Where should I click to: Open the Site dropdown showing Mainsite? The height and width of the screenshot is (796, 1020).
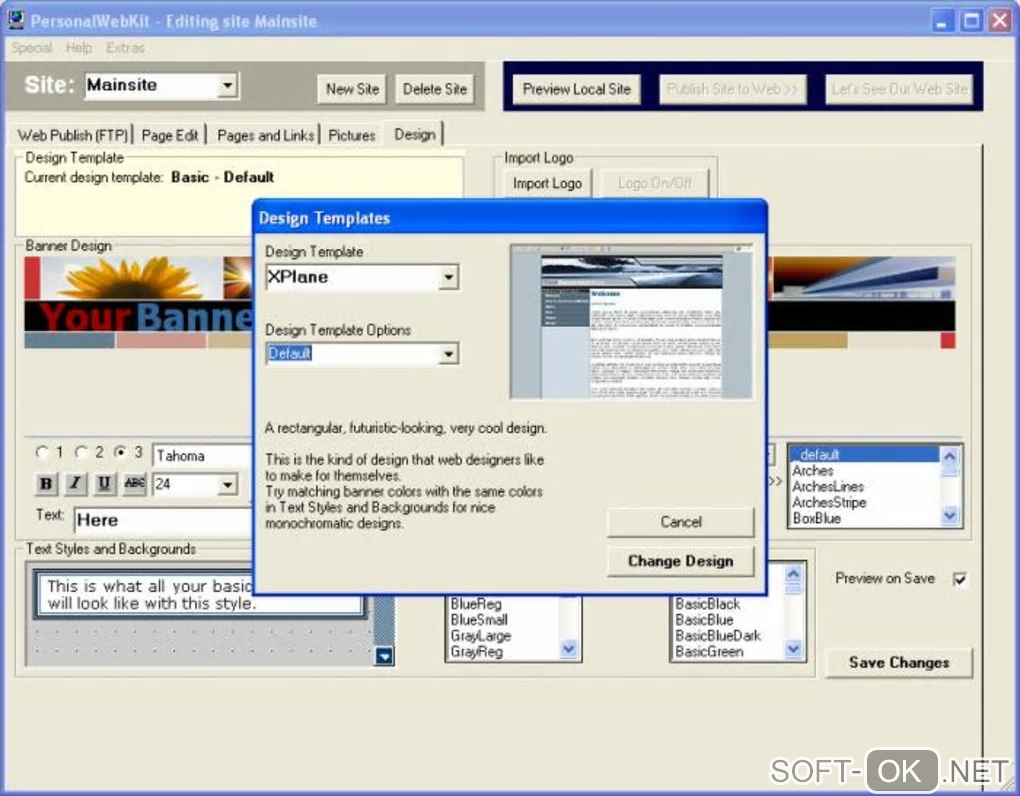click(x=227, y=85)
